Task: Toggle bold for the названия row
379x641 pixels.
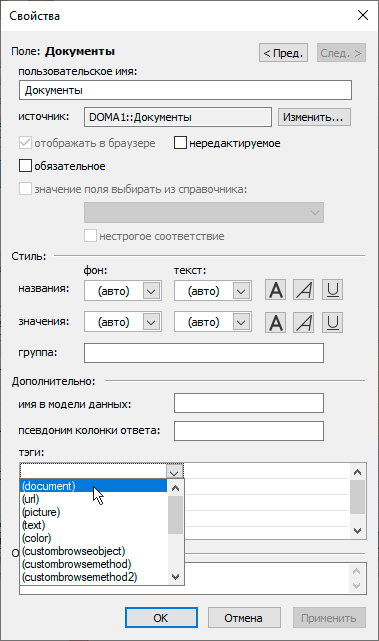Action: click(276, 290)
